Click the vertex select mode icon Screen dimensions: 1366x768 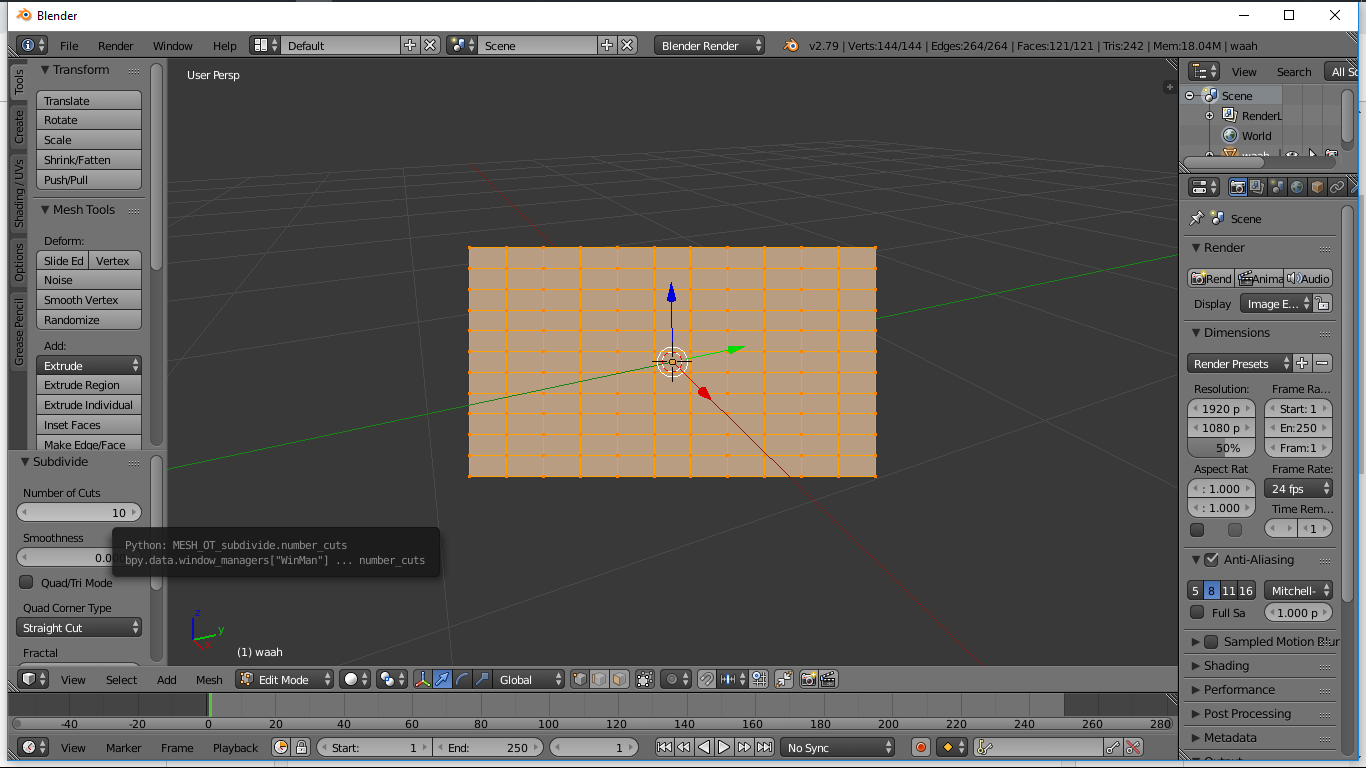pyautogui.click(x=580, y=679)
